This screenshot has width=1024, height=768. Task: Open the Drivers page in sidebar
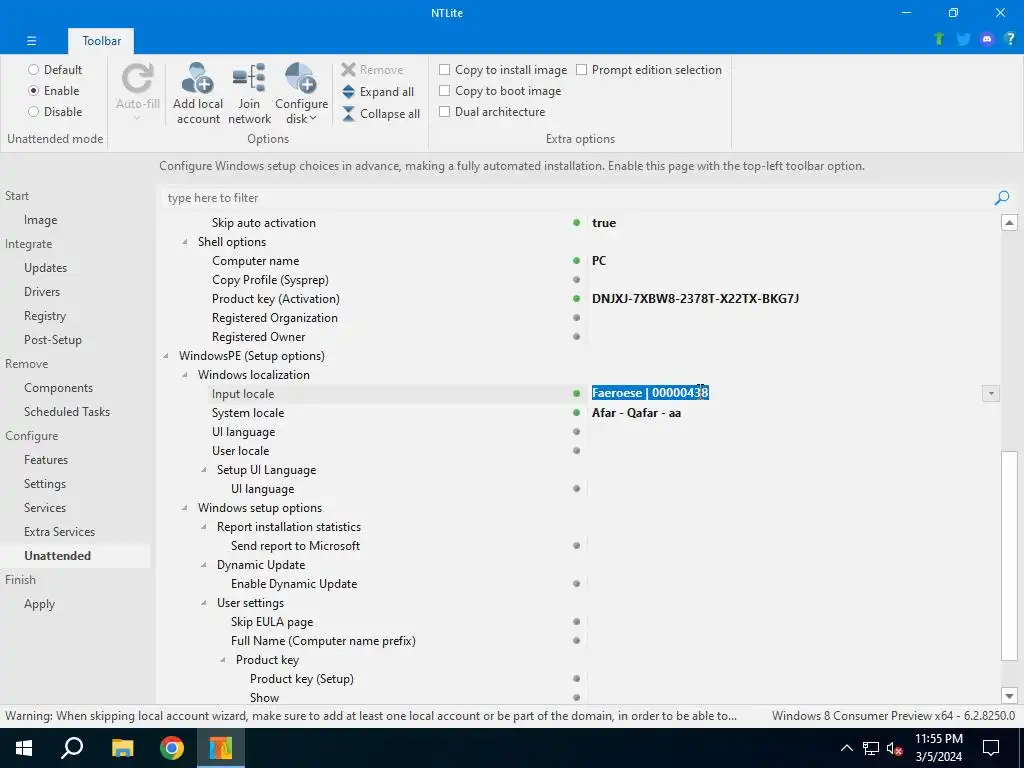[42, 292]
